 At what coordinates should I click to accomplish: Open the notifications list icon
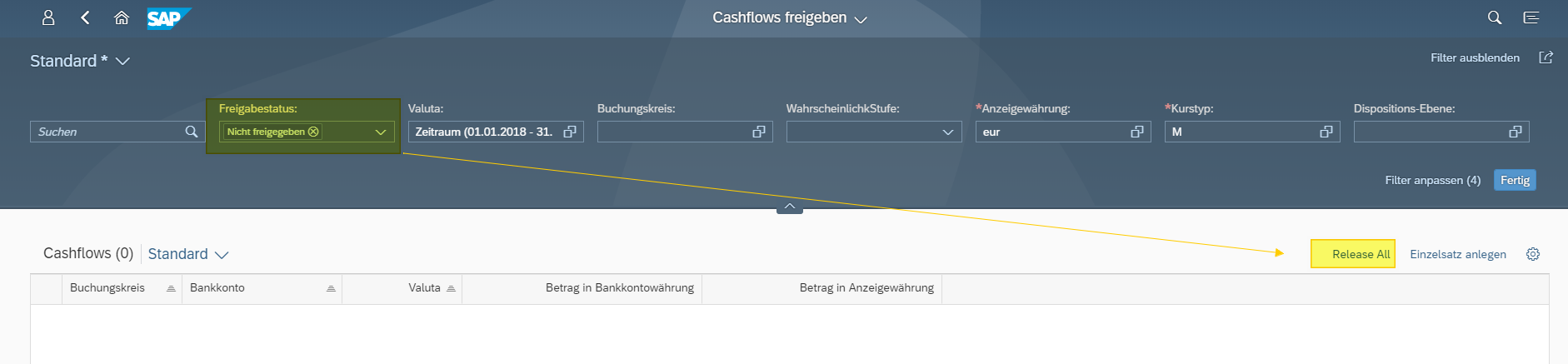tap(1531, 17)
